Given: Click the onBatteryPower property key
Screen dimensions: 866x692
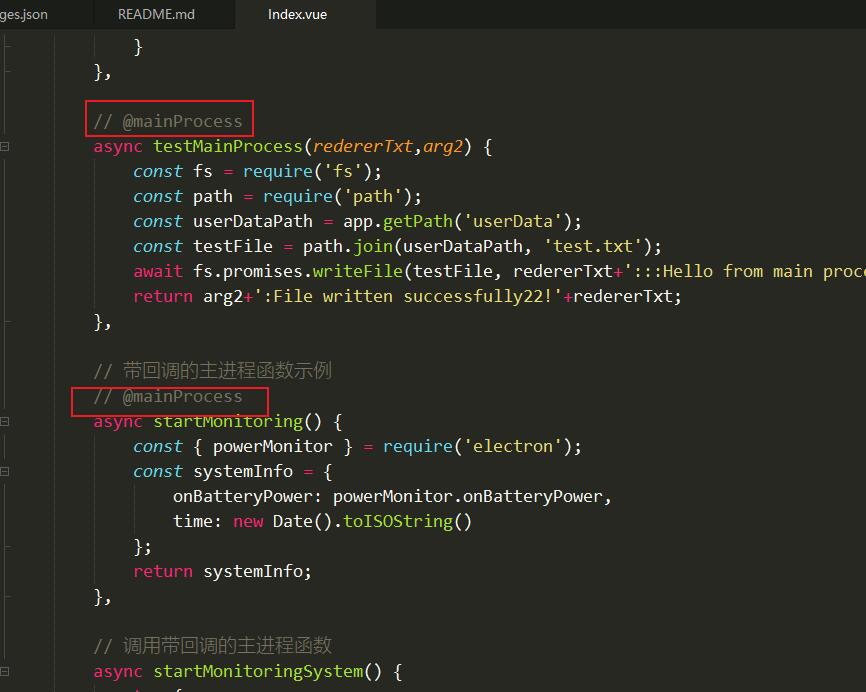Looking at the screenshot, I should [x=242, y=496].
